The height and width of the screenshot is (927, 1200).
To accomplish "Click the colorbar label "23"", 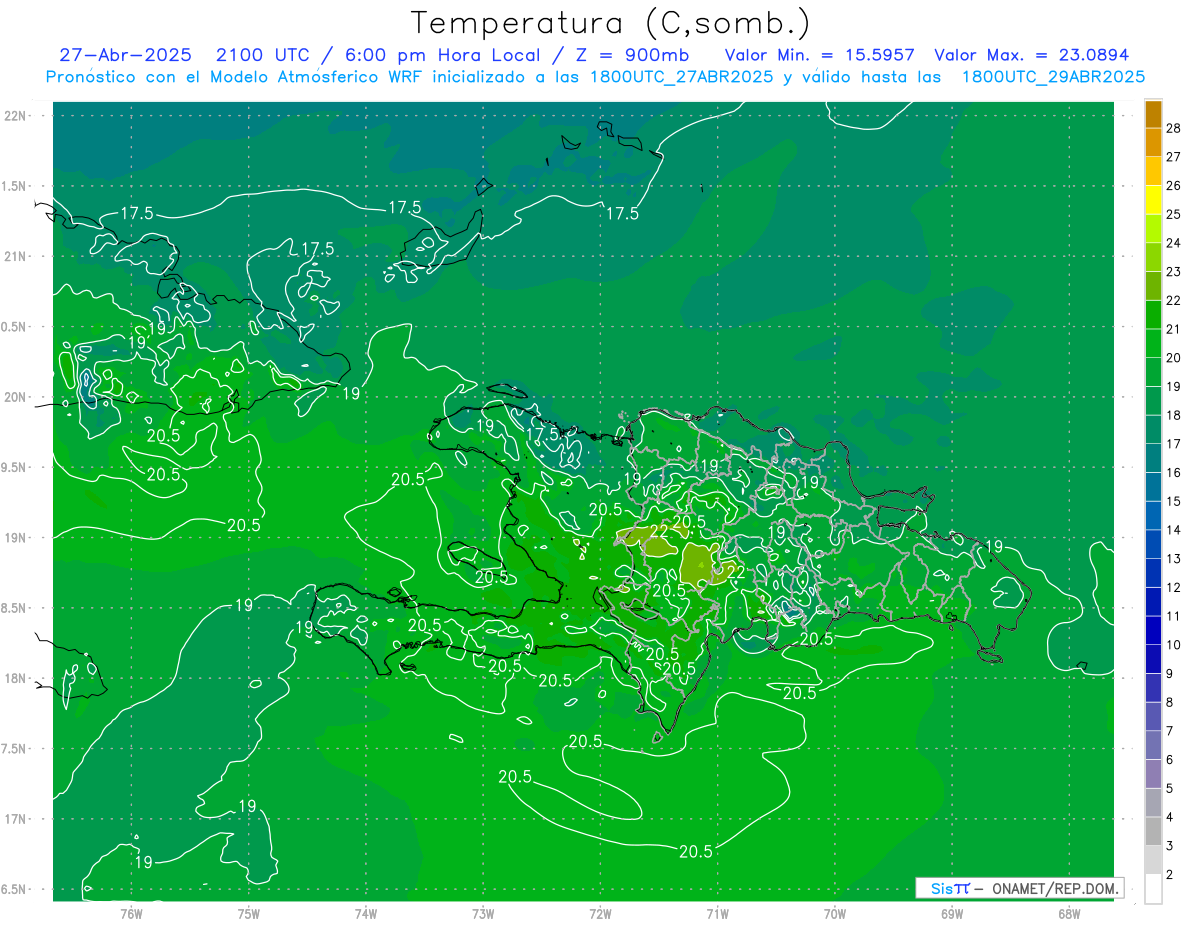I will point(1173,272).
